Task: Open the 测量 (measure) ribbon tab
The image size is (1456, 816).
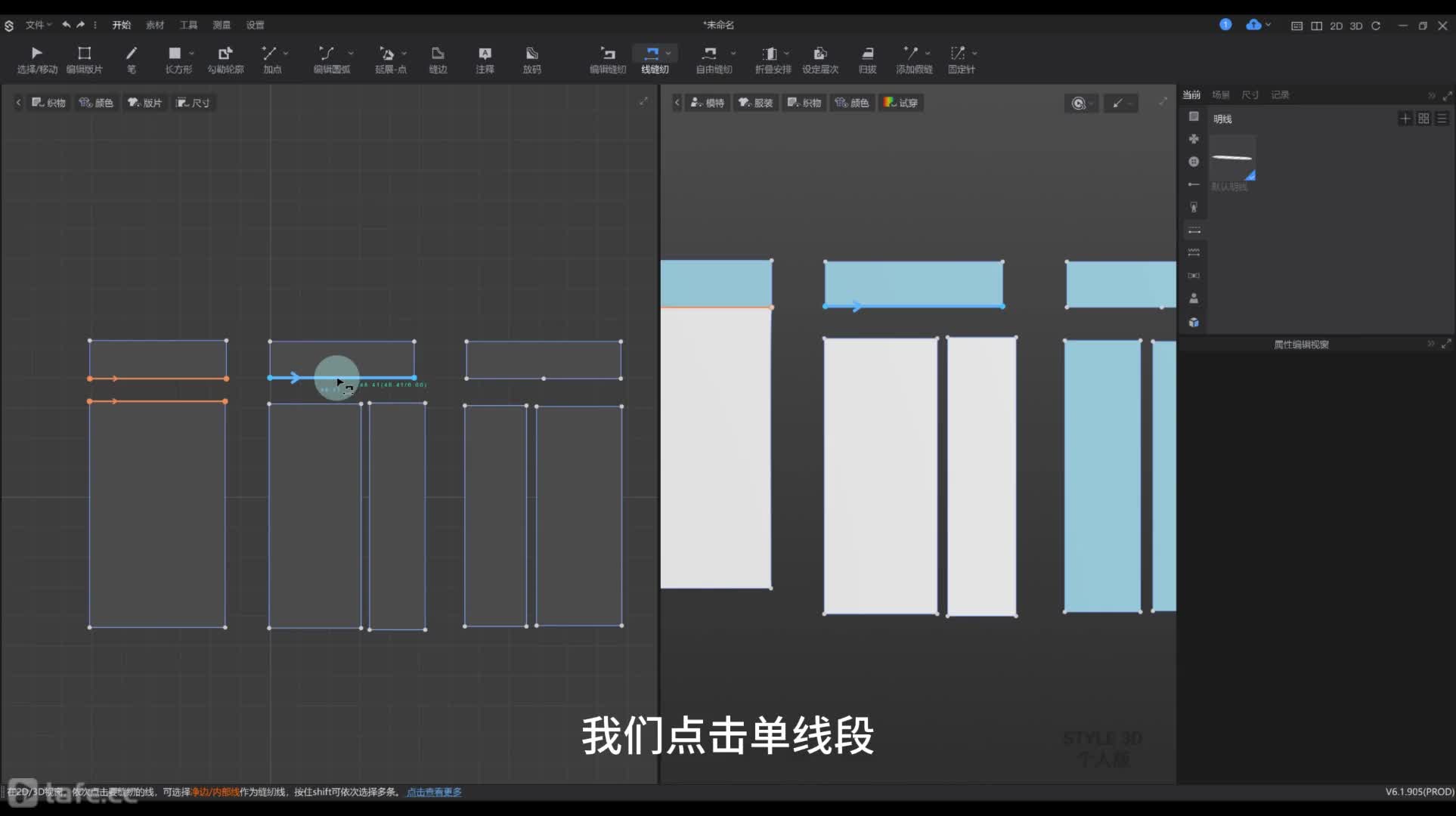Action: pos(221,25)
